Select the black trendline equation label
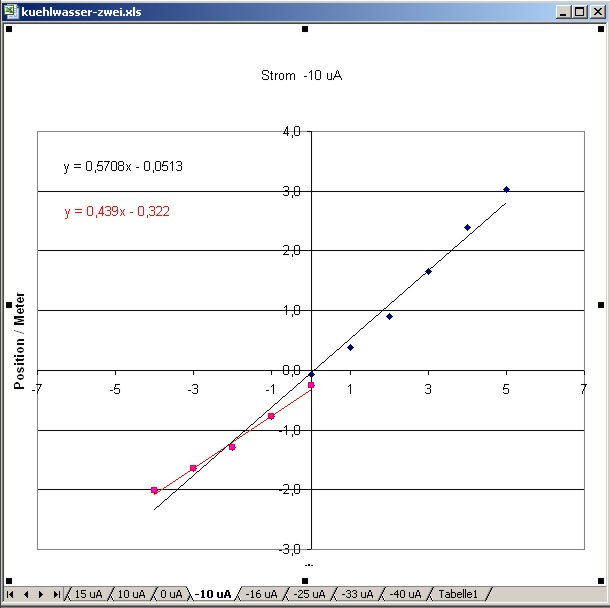Viewport: 610px width, 608px height. pyautogui.click(x=122, y=167)
